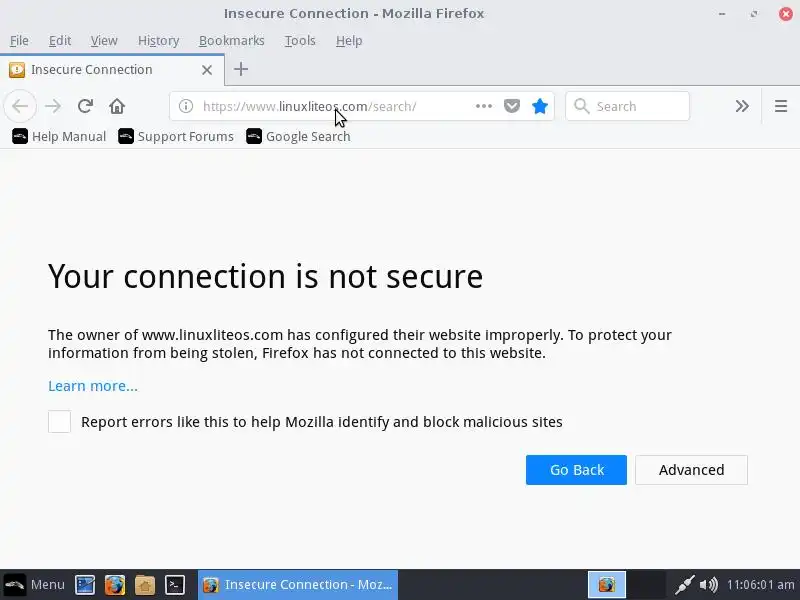Open Google Search bookmark
Viewport: 800px width, 600px height.
(x=298, y=136)
